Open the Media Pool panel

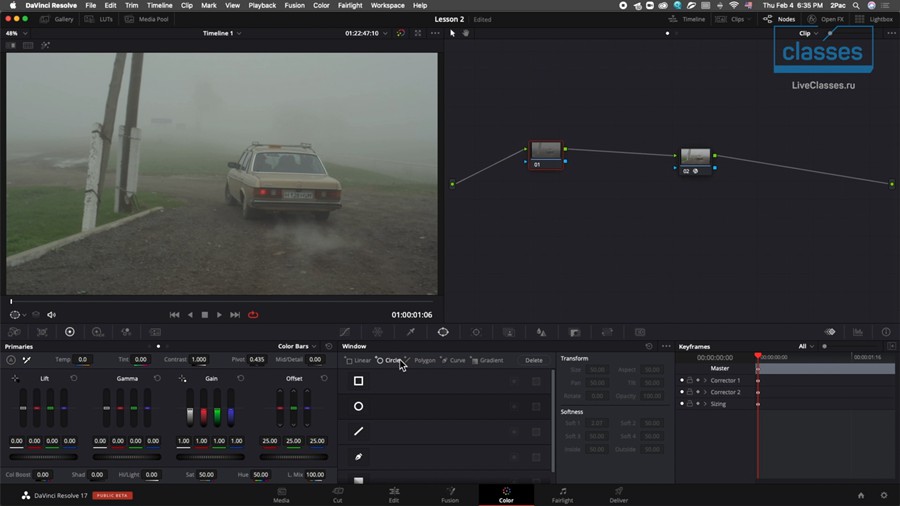click(147, 19)
